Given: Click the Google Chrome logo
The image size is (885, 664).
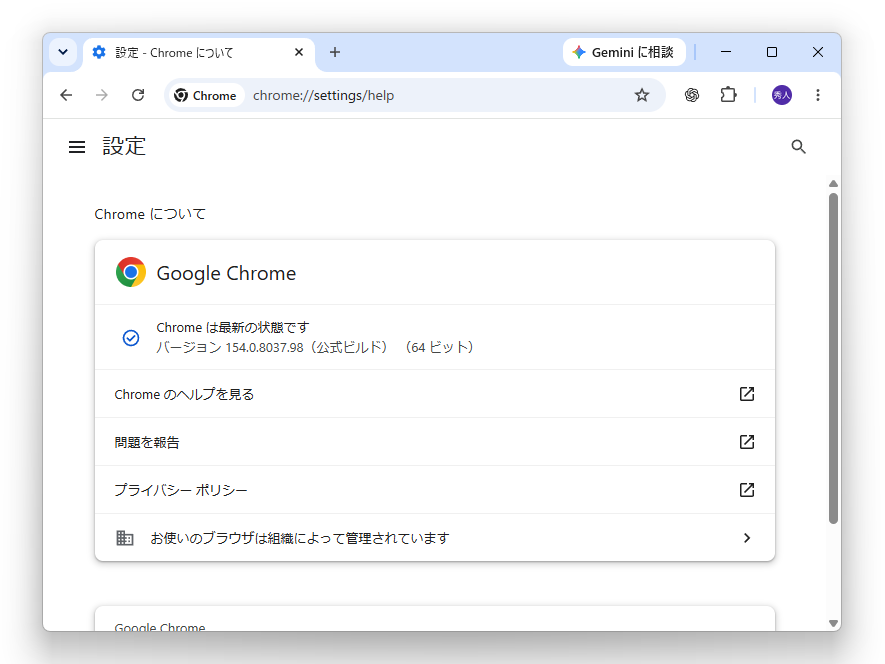Looking at the screenshot, I should click(131, 272).
